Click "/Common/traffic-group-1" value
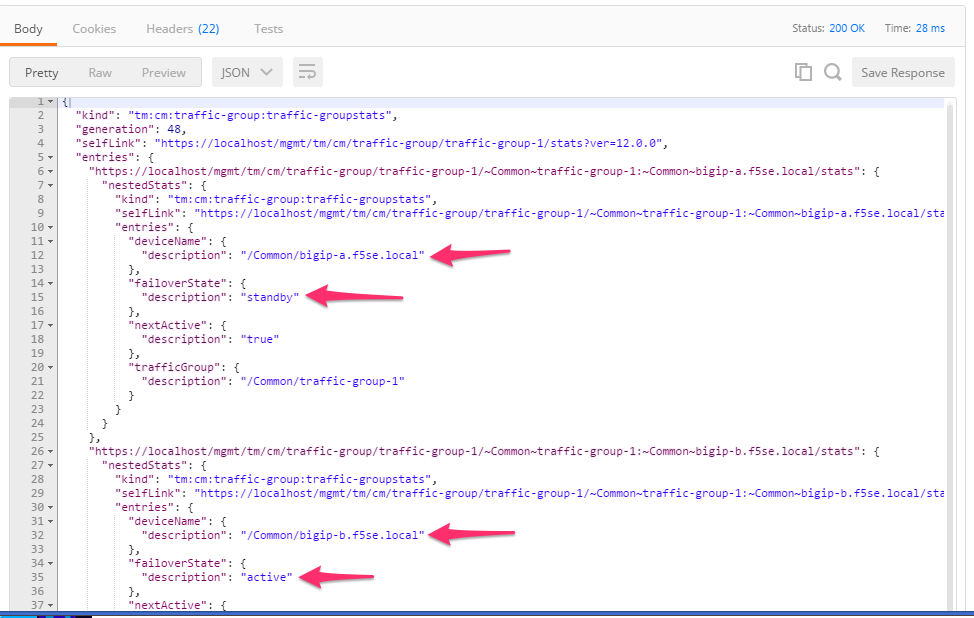The width and height of the screenshot is (974, 618). tap(322, 381)
